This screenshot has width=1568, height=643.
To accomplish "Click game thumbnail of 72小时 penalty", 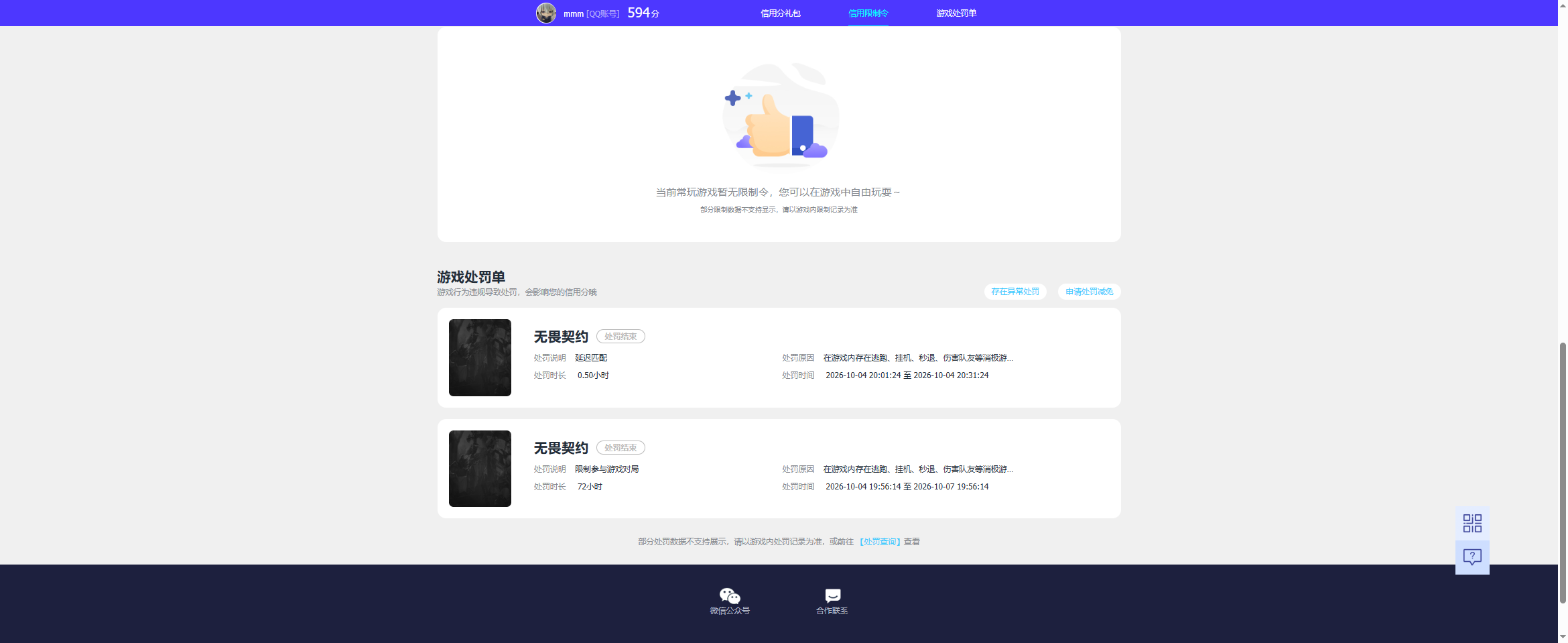I will pos(480,469).
